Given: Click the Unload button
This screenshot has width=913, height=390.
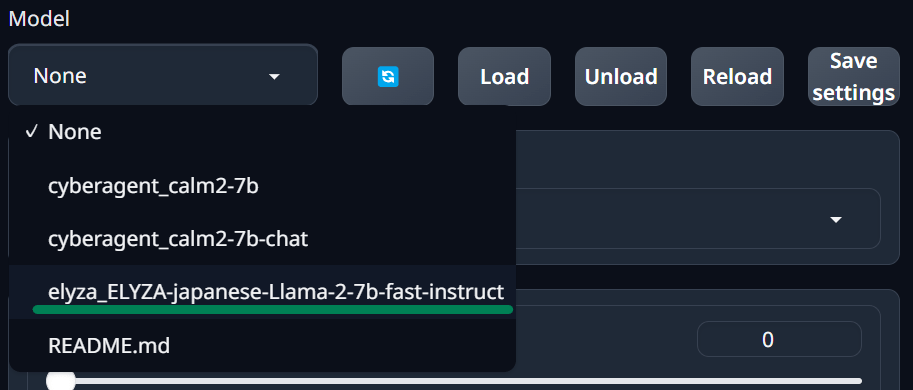Looking at the screenshot, I should 621,76.
